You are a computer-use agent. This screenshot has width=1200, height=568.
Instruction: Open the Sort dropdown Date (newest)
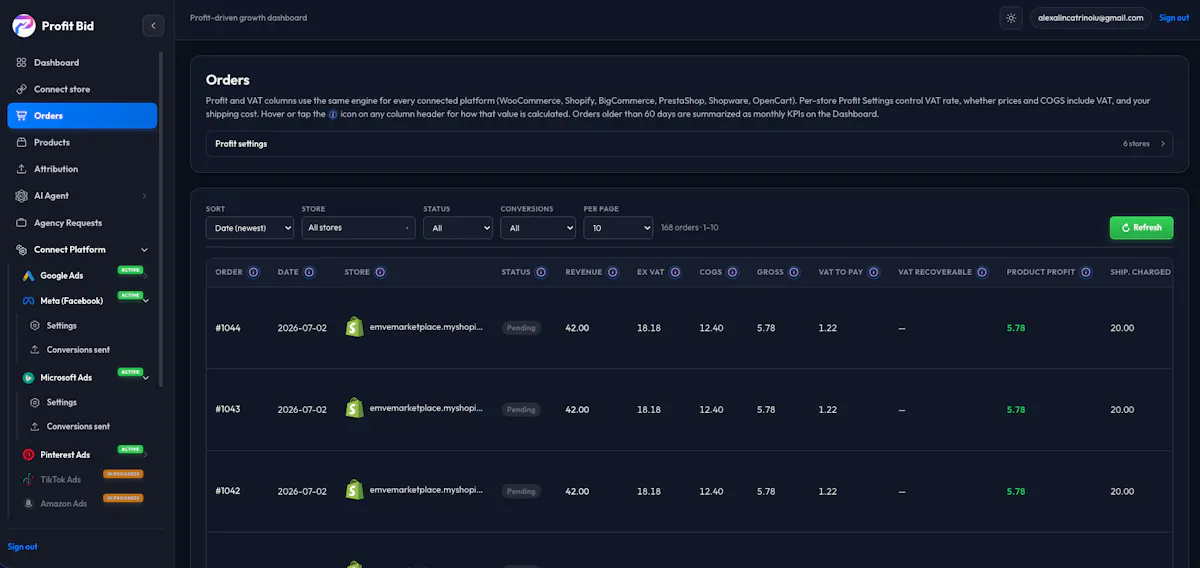tap(250, 228)
